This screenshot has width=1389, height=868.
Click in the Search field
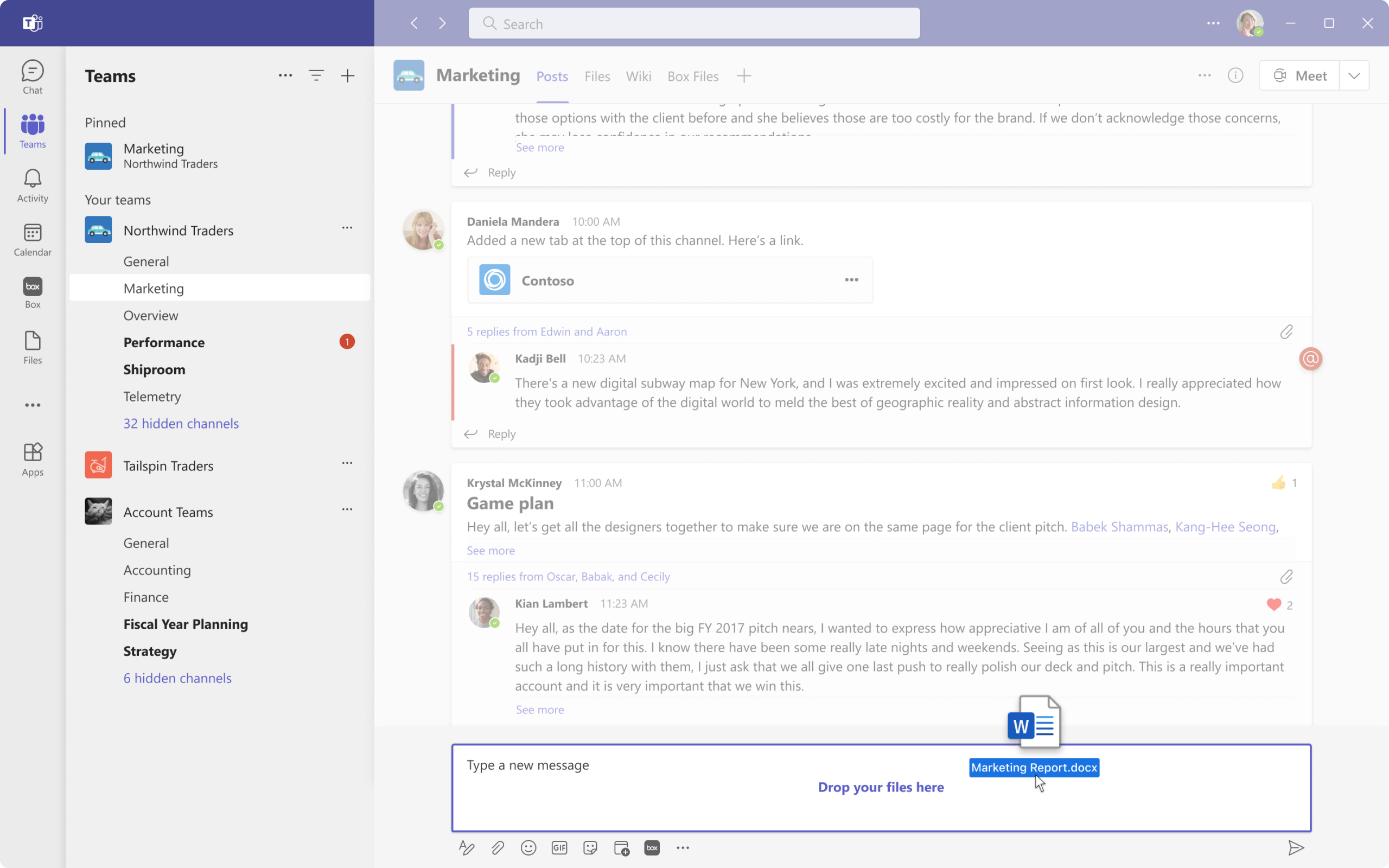[x=693, y=23]
